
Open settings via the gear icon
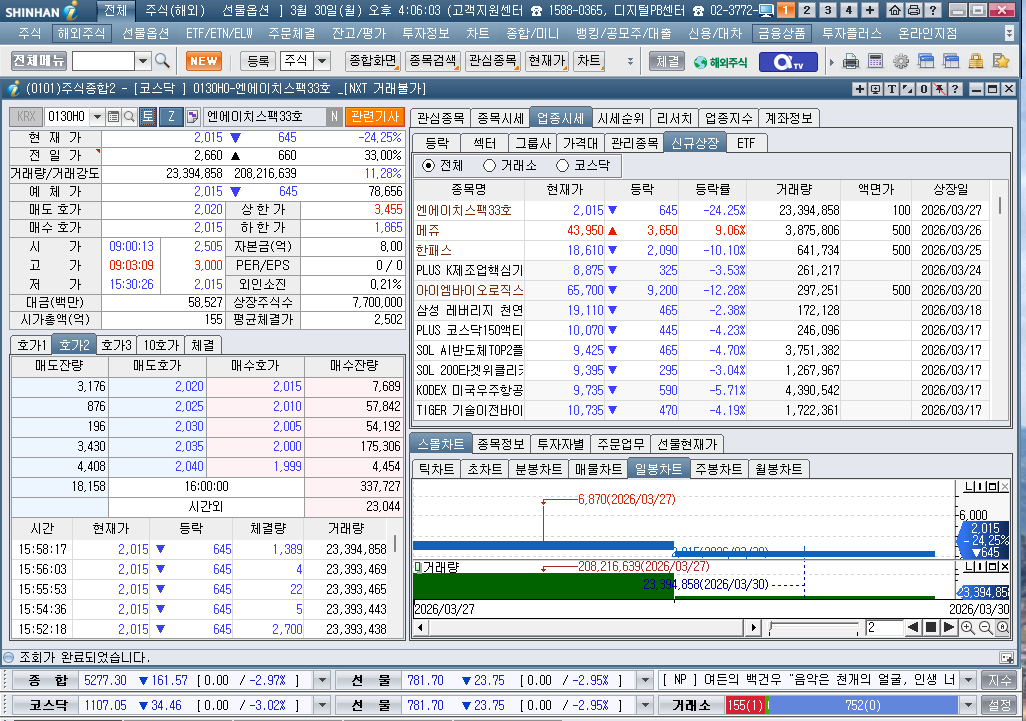coord(900,62)
